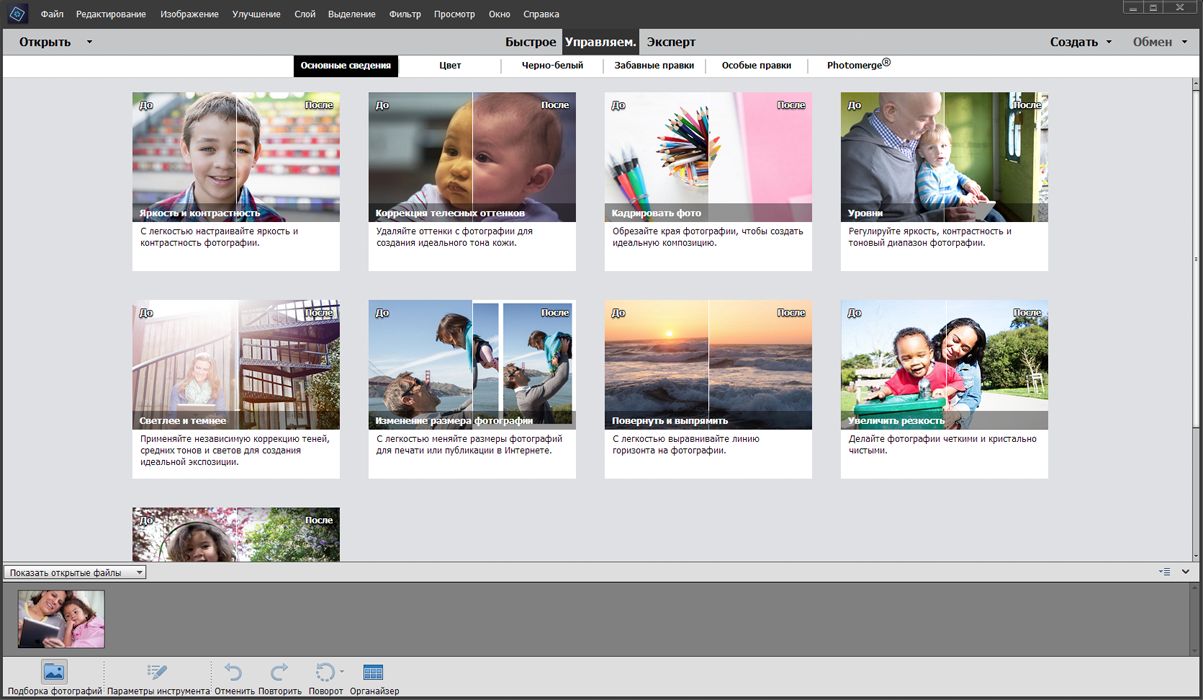Click description under Светлее и темнее card
1203x700 pixels.
(x=234, y=450)
